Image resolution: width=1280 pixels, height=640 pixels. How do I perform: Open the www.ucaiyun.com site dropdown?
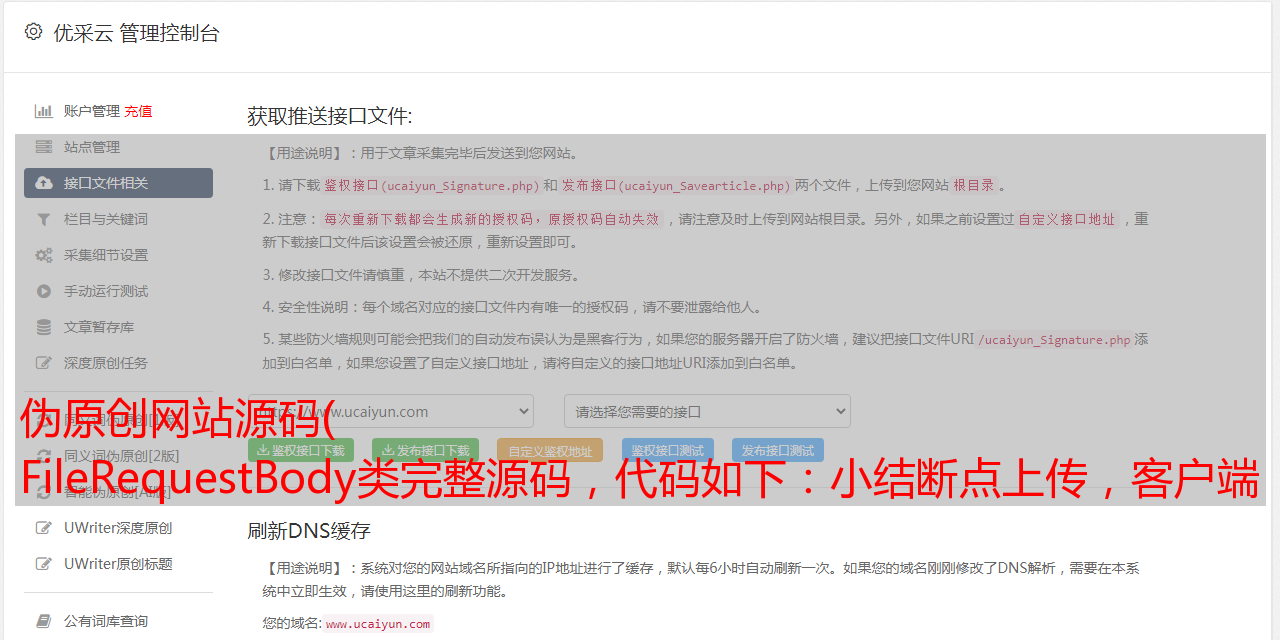pyautogui.click(x=391, y=411)
